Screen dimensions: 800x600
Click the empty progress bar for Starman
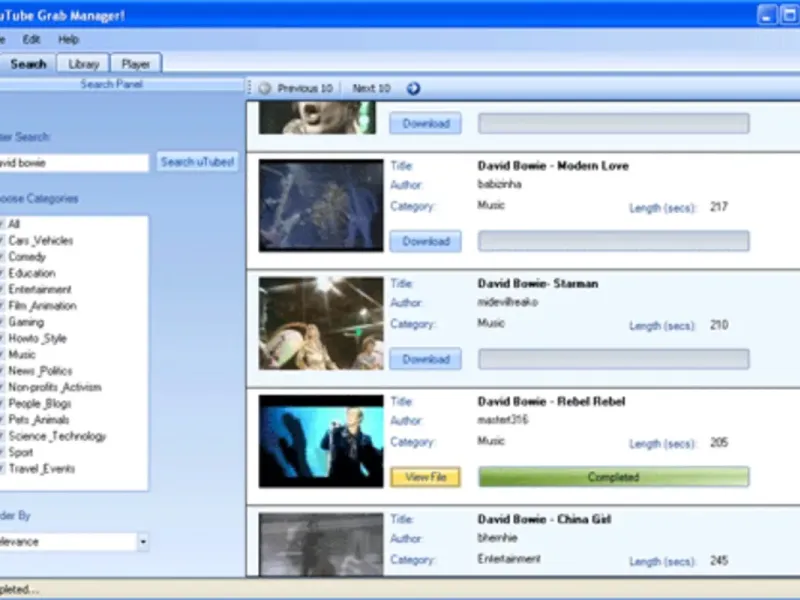pos(614,359)
